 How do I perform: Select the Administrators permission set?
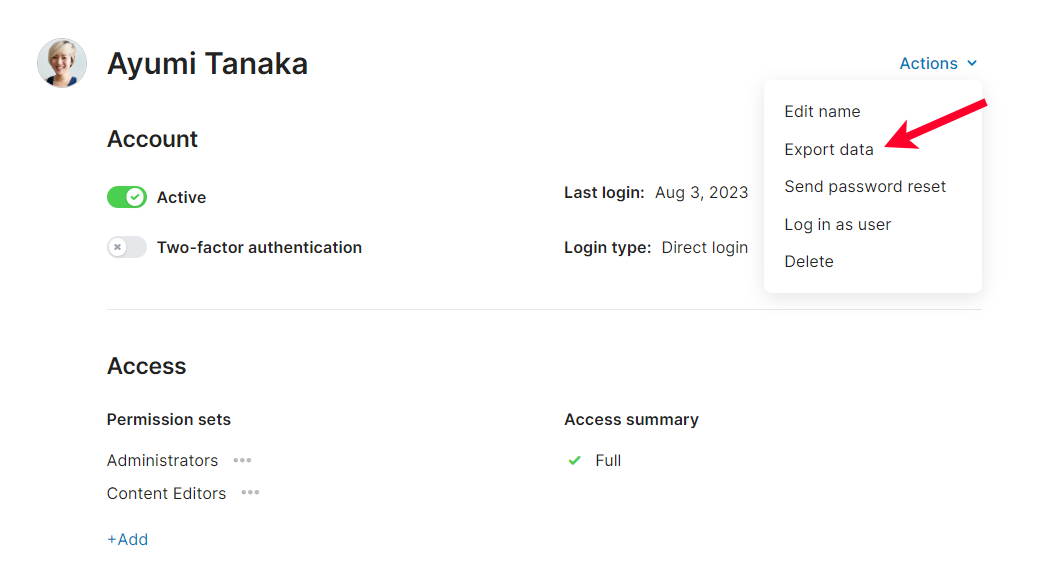click(162, 460)
